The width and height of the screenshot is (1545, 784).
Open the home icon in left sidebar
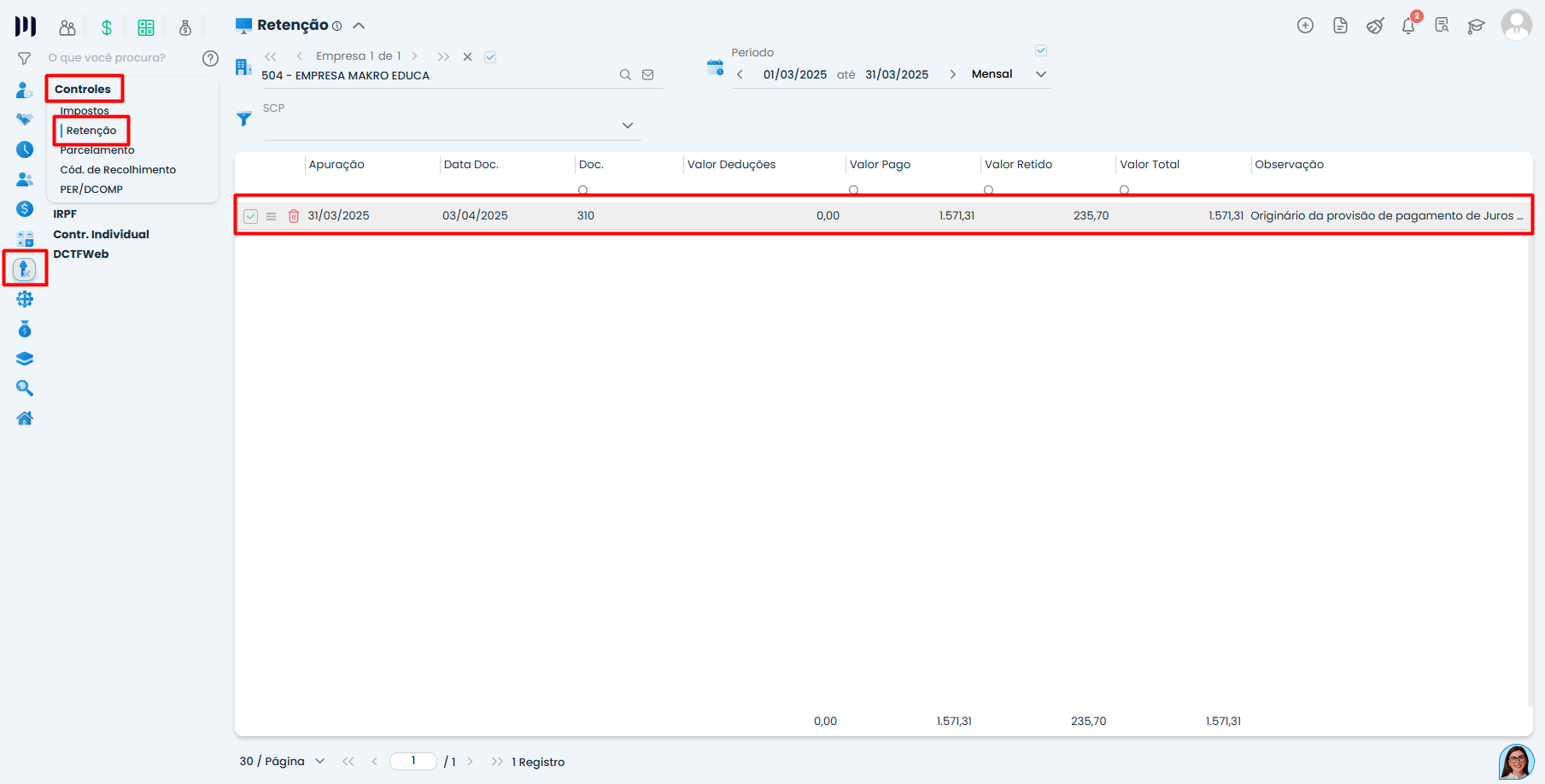point(25,418)
